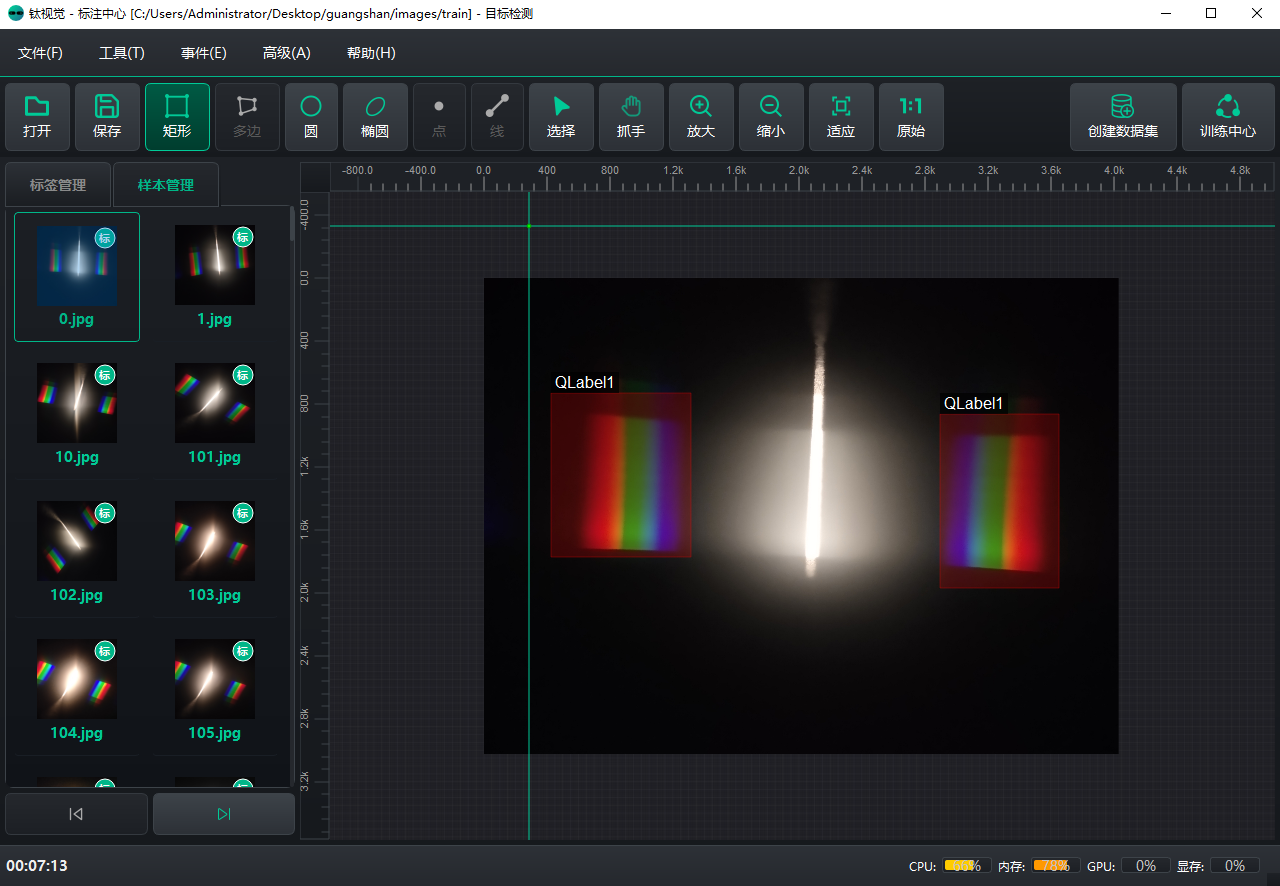Click the 原始 1:1 original size tool
The image size is (1280, 886).
[x=911, y=117]
